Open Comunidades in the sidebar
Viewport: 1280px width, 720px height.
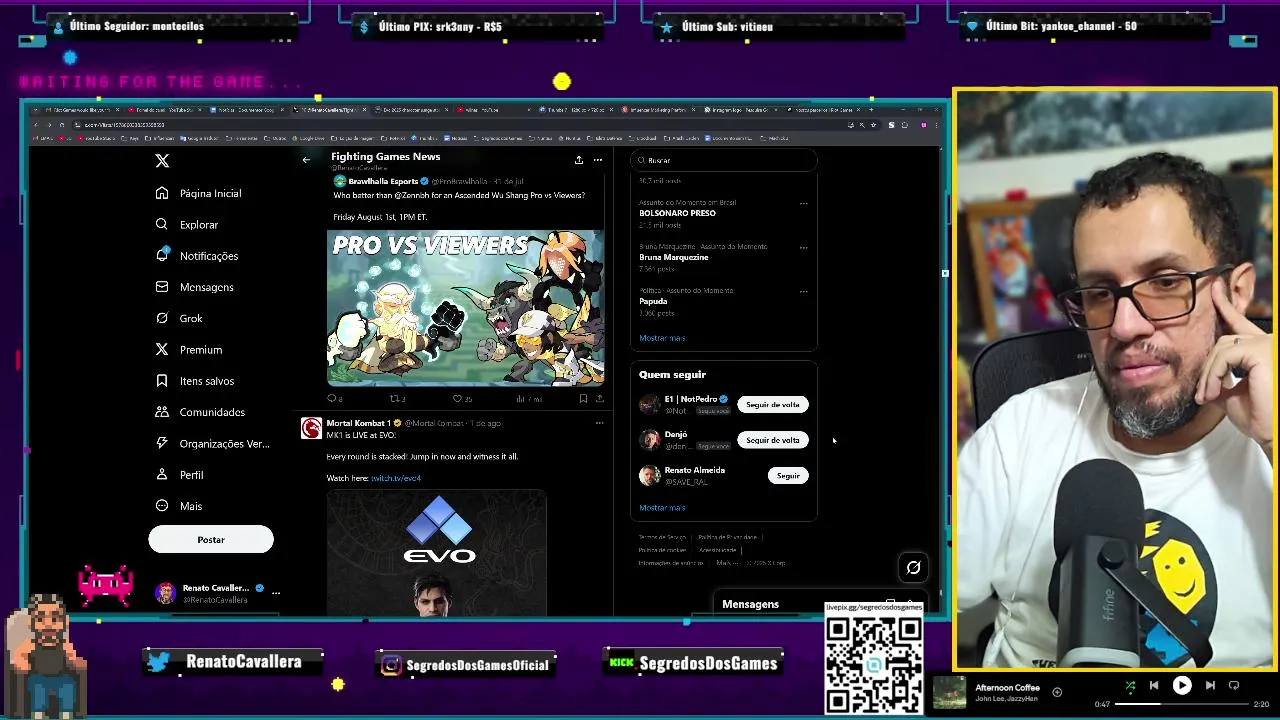200,412
